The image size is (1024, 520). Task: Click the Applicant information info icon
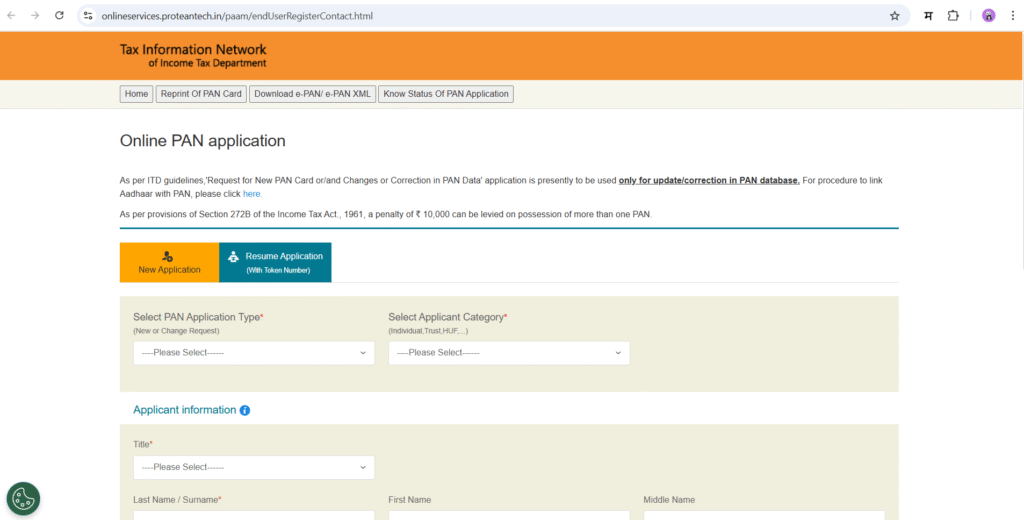[245, 411]
